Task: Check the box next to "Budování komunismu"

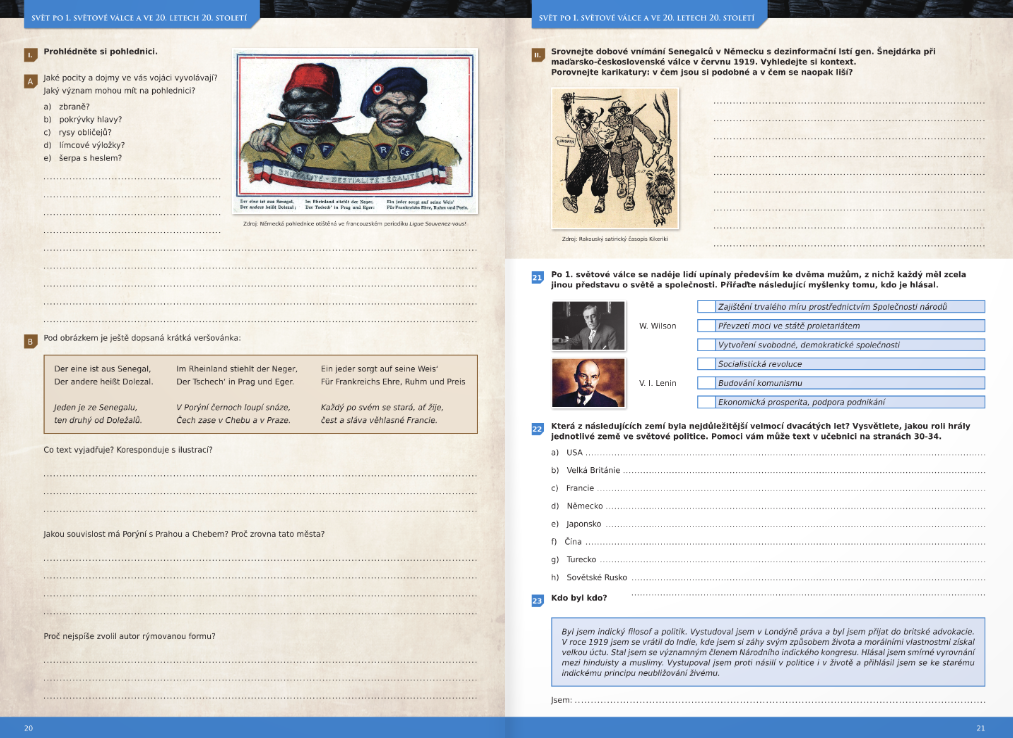Action: [706, 383]
